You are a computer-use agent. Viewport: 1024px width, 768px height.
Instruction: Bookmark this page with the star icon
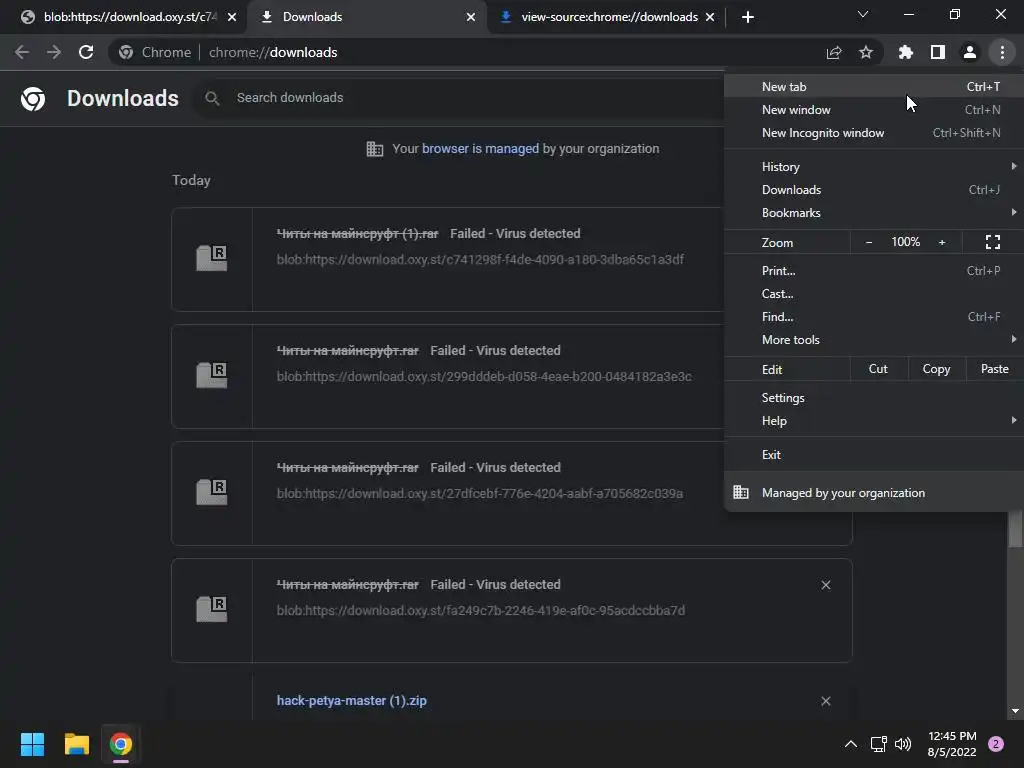pos(866,52)
